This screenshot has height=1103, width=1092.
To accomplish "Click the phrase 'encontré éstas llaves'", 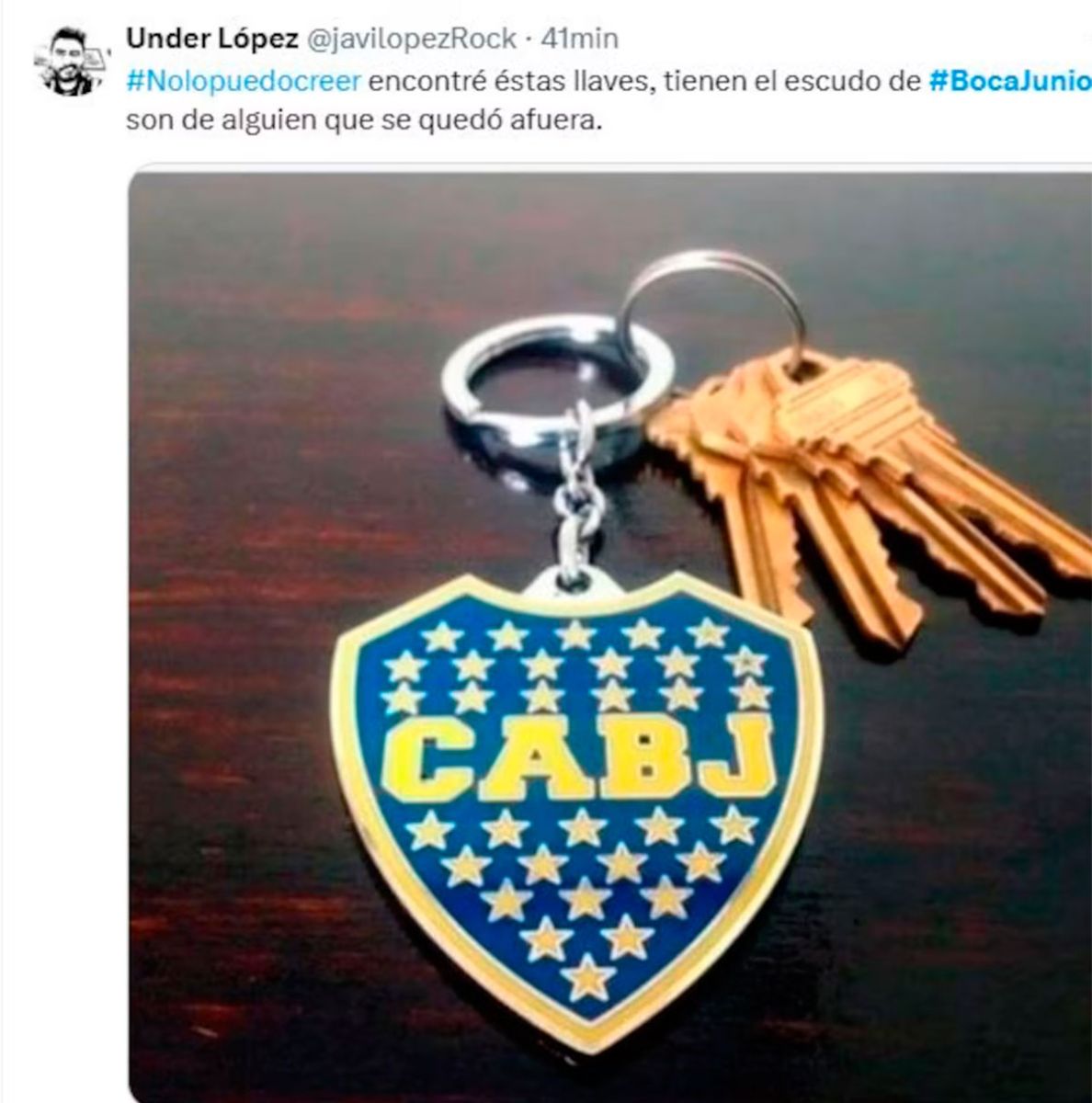I will 511,81.
